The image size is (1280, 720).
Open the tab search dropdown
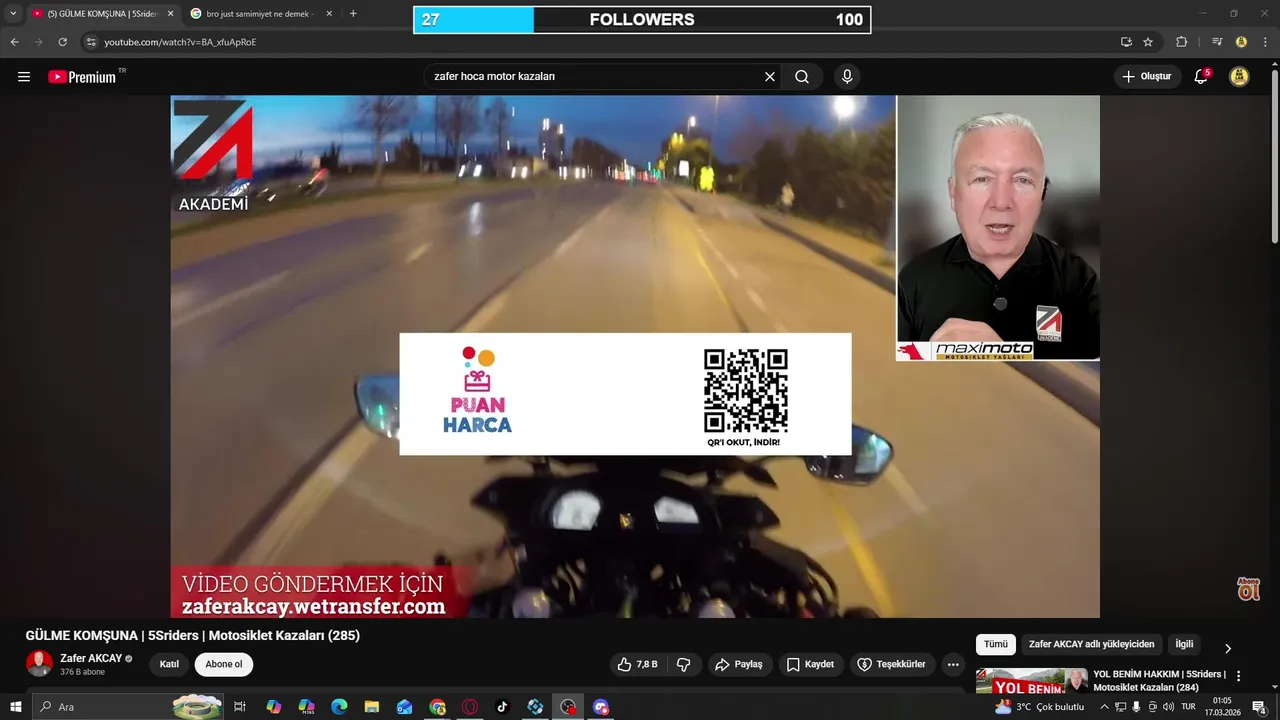[x=13, y=14]
